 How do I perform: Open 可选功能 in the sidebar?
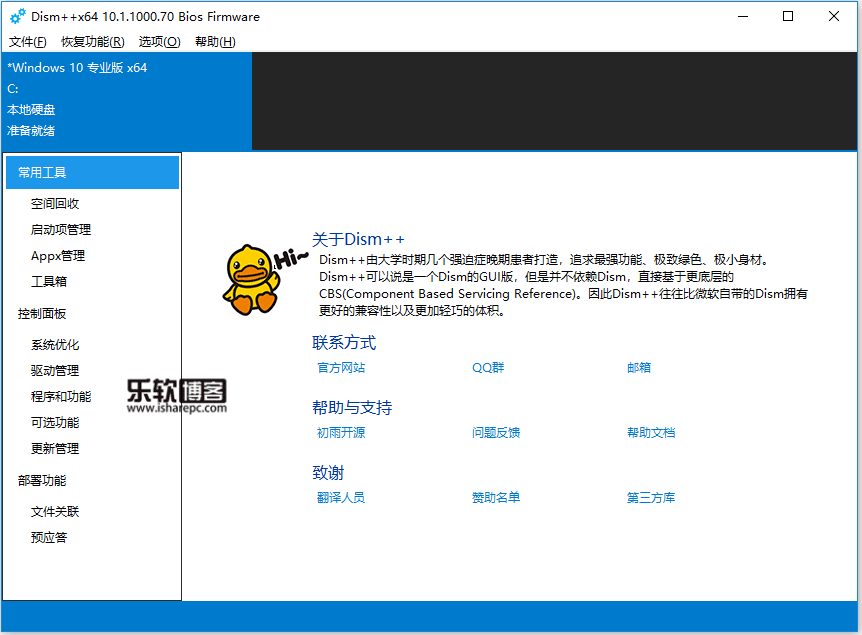(55, 422)
